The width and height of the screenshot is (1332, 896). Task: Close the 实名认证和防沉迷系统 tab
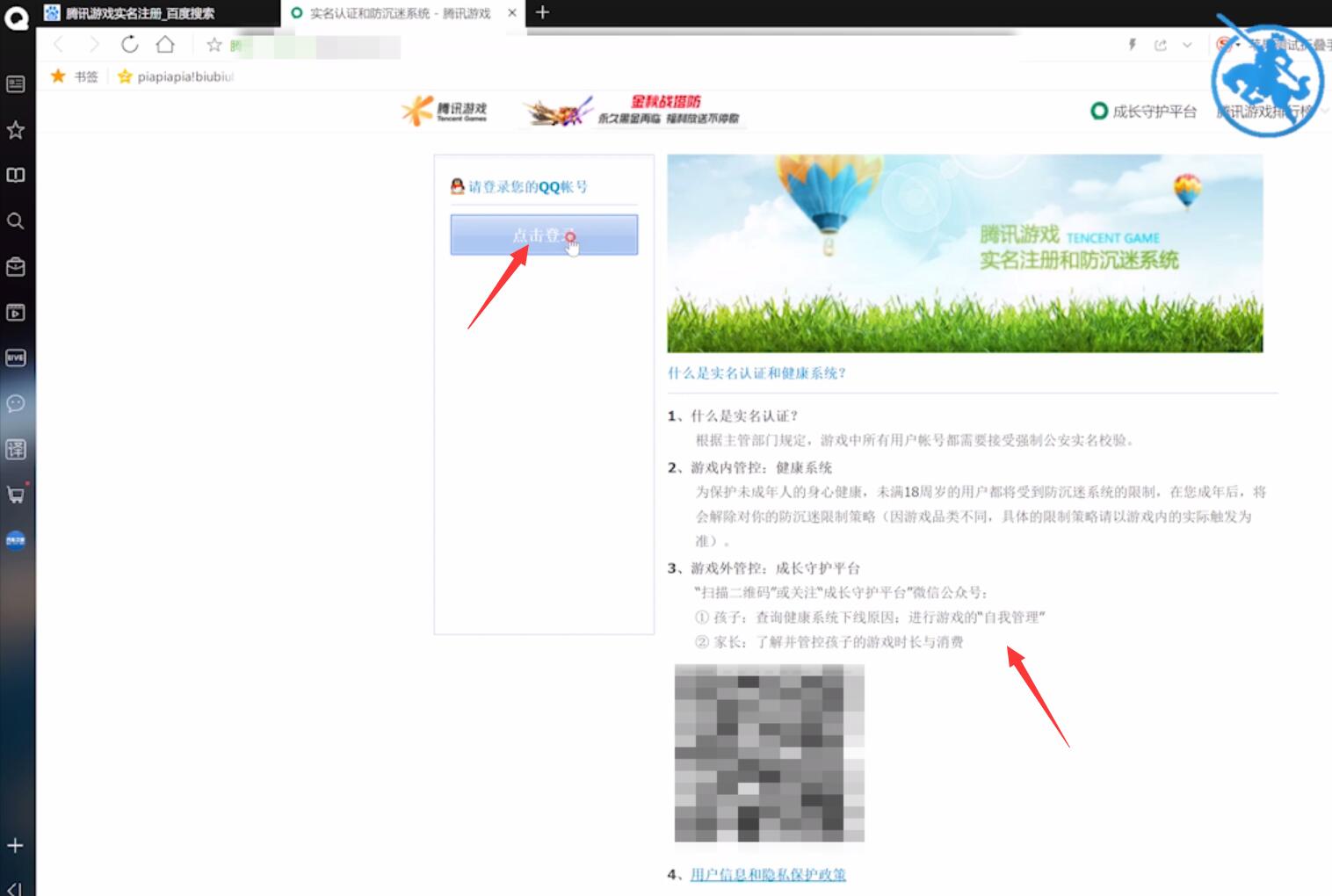click(x=512, y=13)
